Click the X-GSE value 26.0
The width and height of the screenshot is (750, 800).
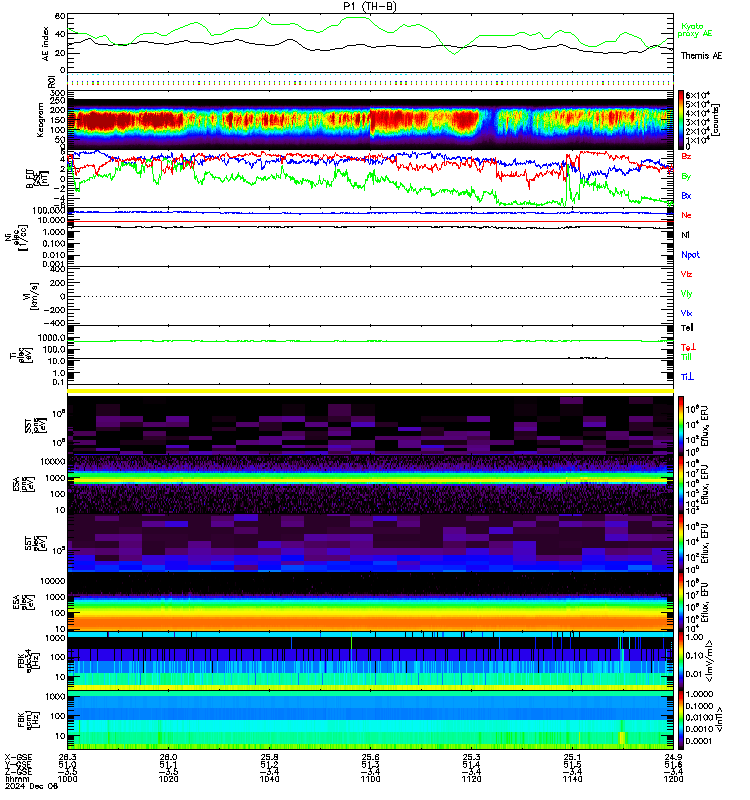(168, 758)
